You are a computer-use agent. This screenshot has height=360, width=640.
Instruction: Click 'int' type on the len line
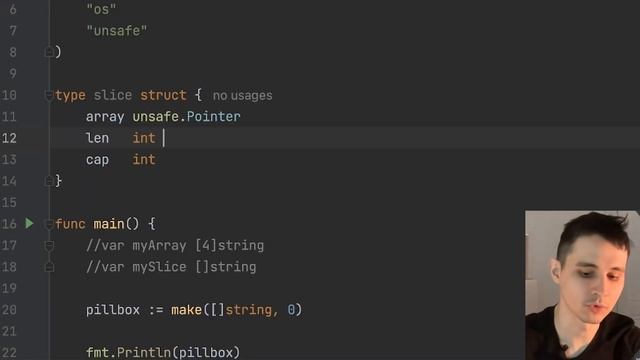144,138
